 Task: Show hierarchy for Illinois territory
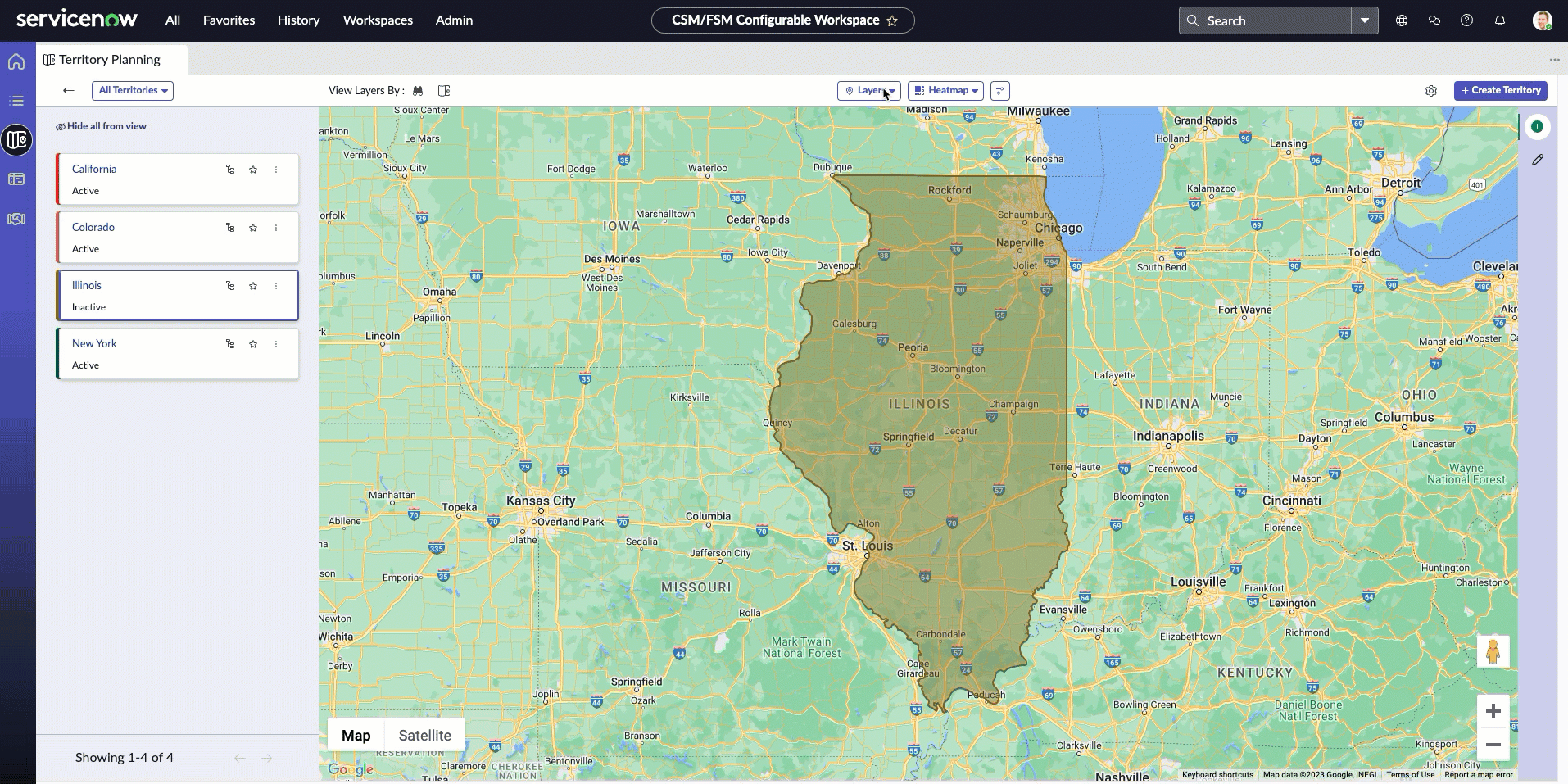point(230,286)
